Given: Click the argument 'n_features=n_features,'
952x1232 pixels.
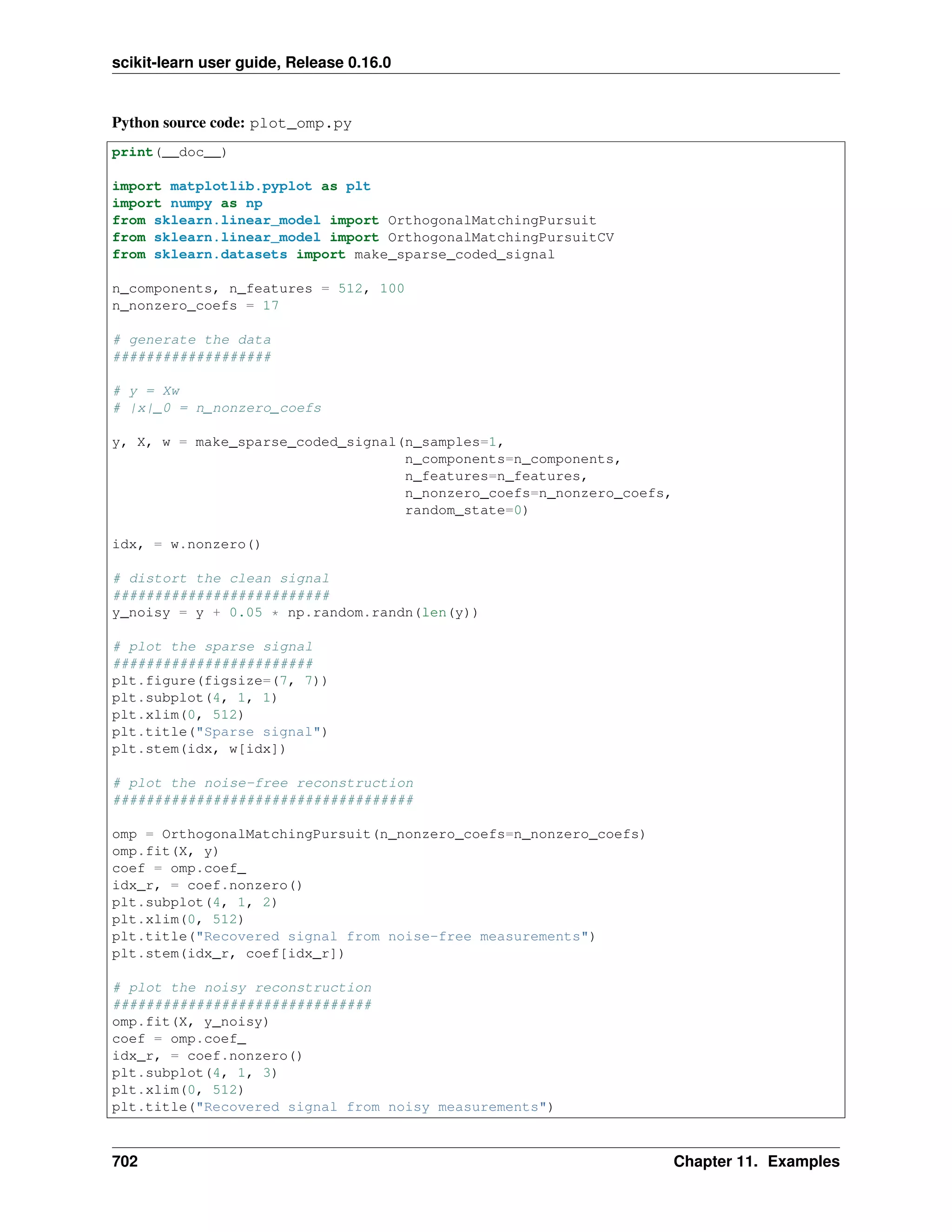Looking at the screenshot, I should point(496,476).
